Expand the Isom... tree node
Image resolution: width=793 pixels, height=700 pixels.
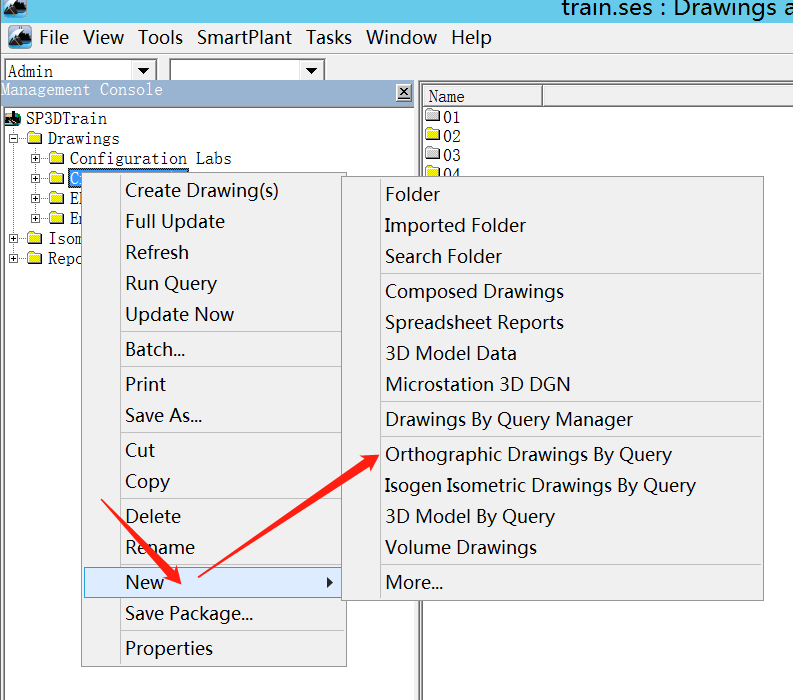(14, 238)
